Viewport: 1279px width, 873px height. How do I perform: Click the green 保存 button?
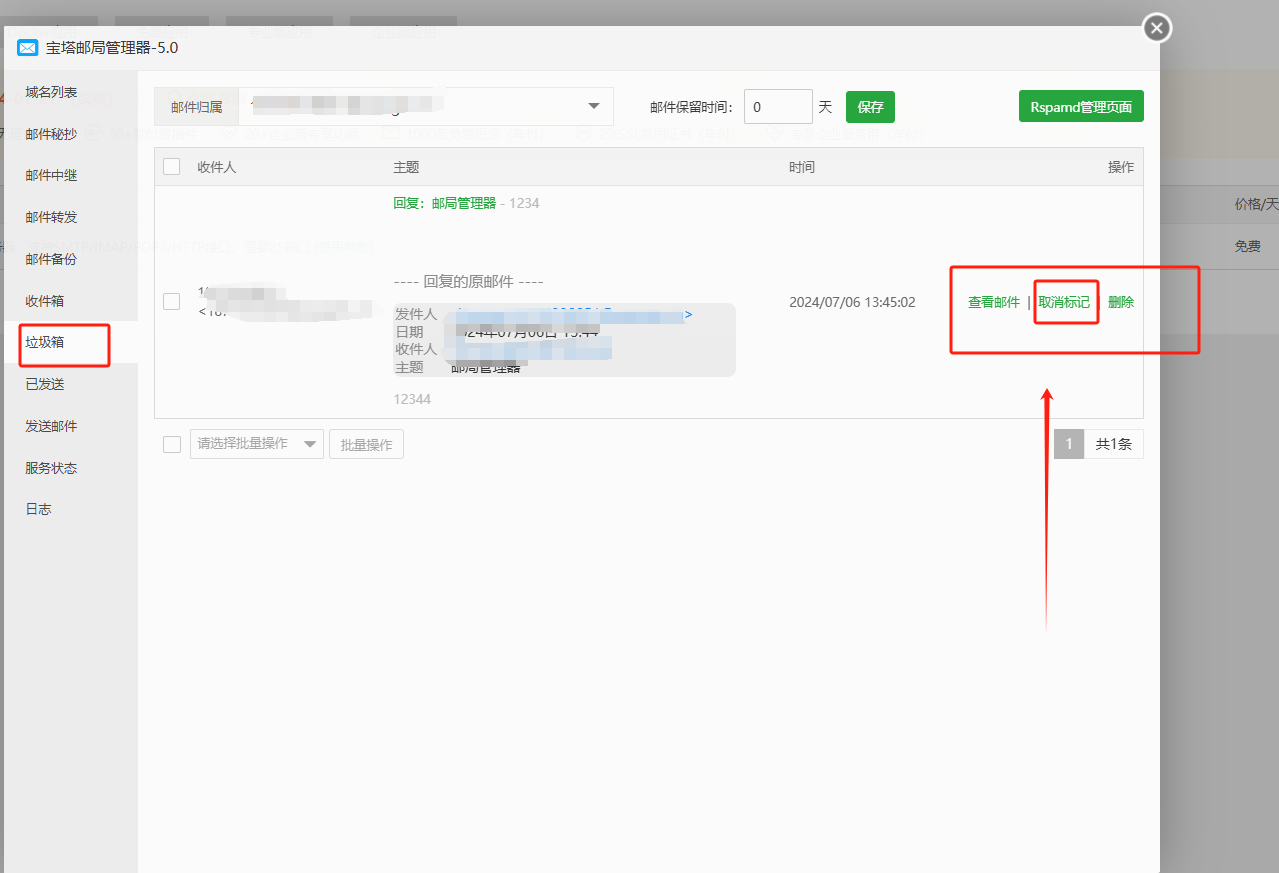tap(870, 107)
